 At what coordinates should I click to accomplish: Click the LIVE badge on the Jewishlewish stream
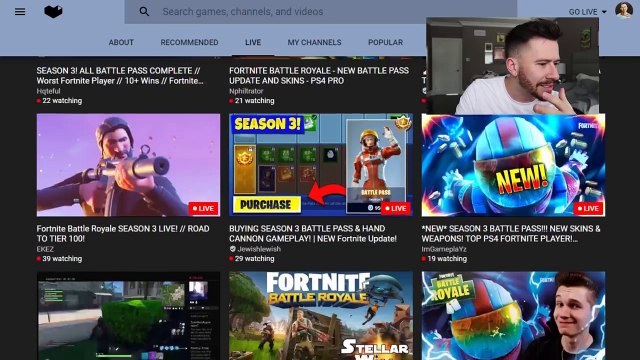(x=396, y=208)
